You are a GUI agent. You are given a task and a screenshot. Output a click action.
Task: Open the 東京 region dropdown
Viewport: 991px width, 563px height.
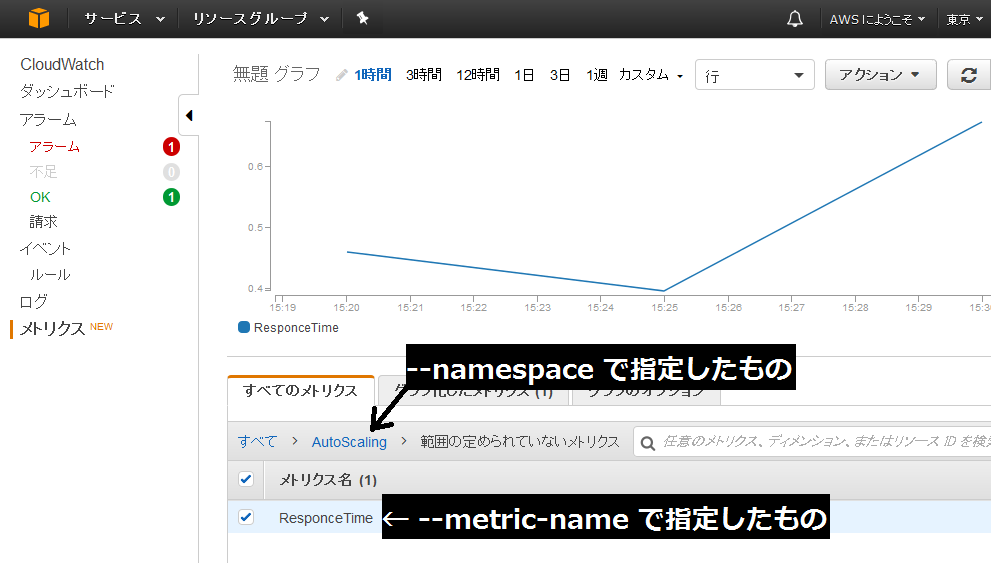[964, 20]
